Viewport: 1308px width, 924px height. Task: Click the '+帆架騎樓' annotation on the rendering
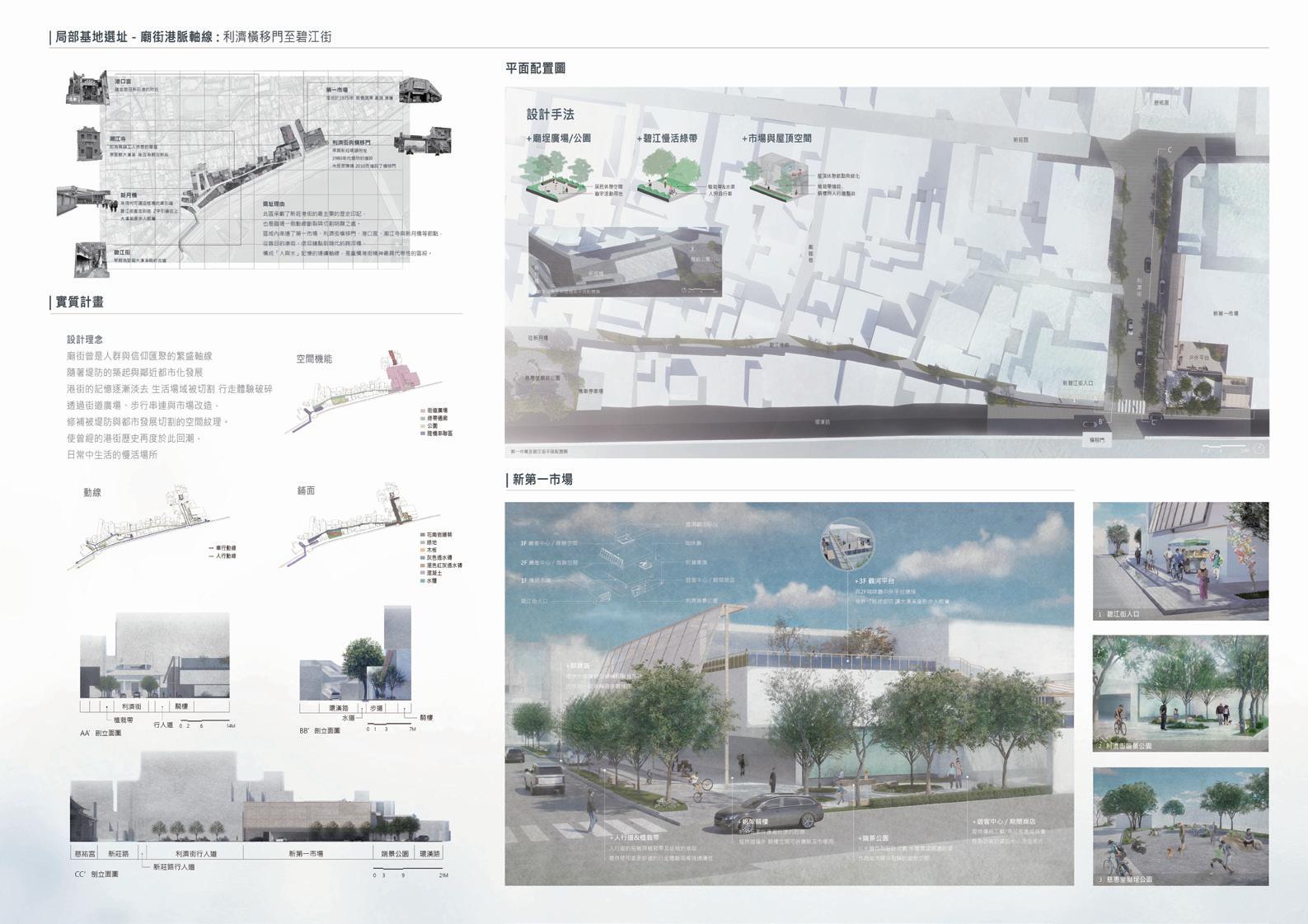coord(754,822)
